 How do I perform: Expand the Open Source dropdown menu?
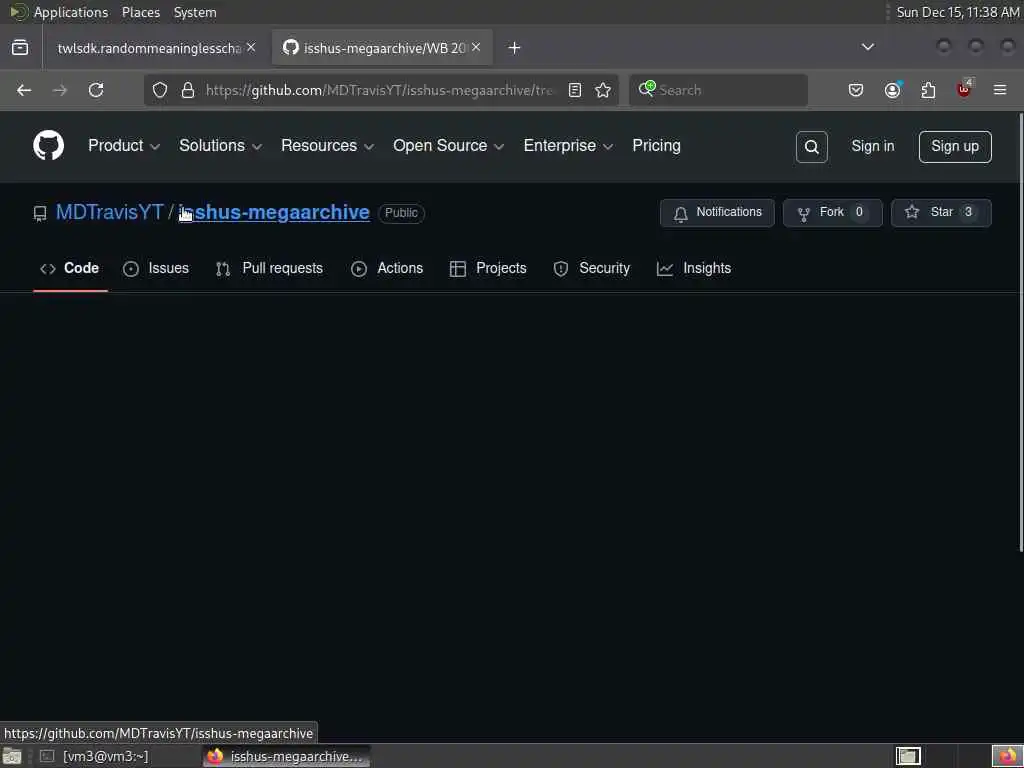coord(449,146)
